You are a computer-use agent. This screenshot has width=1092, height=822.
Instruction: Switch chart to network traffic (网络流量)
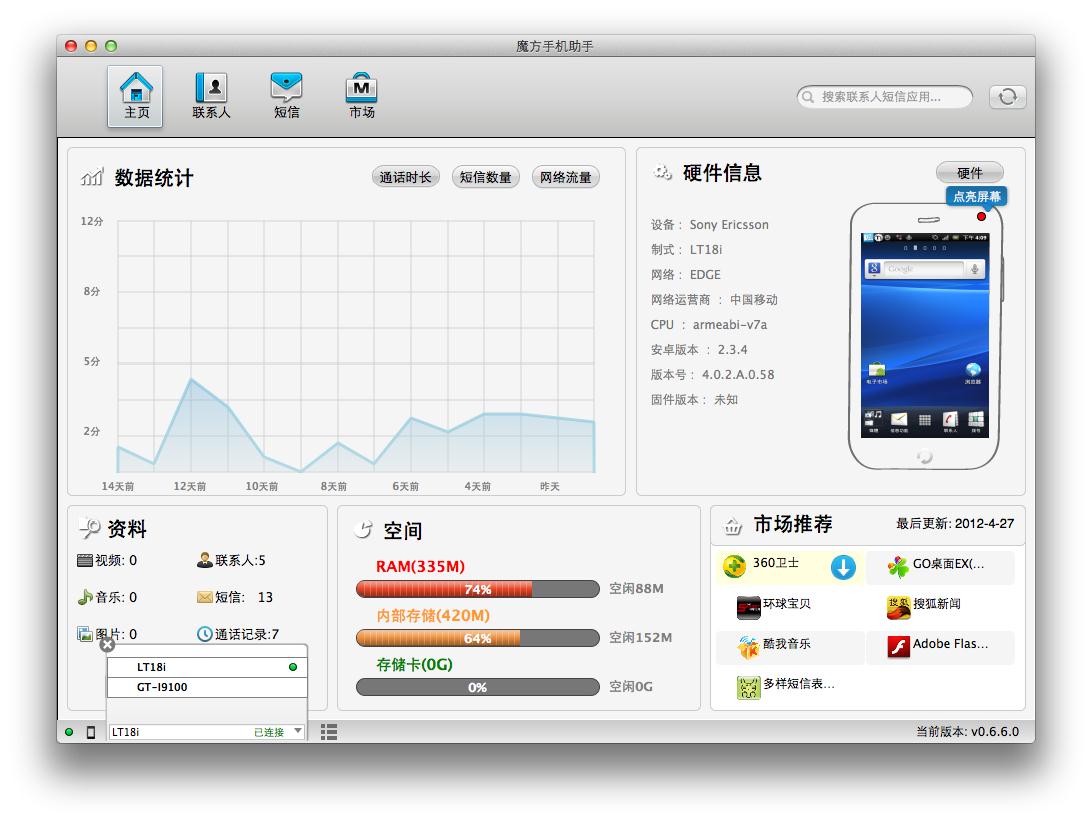565,178
